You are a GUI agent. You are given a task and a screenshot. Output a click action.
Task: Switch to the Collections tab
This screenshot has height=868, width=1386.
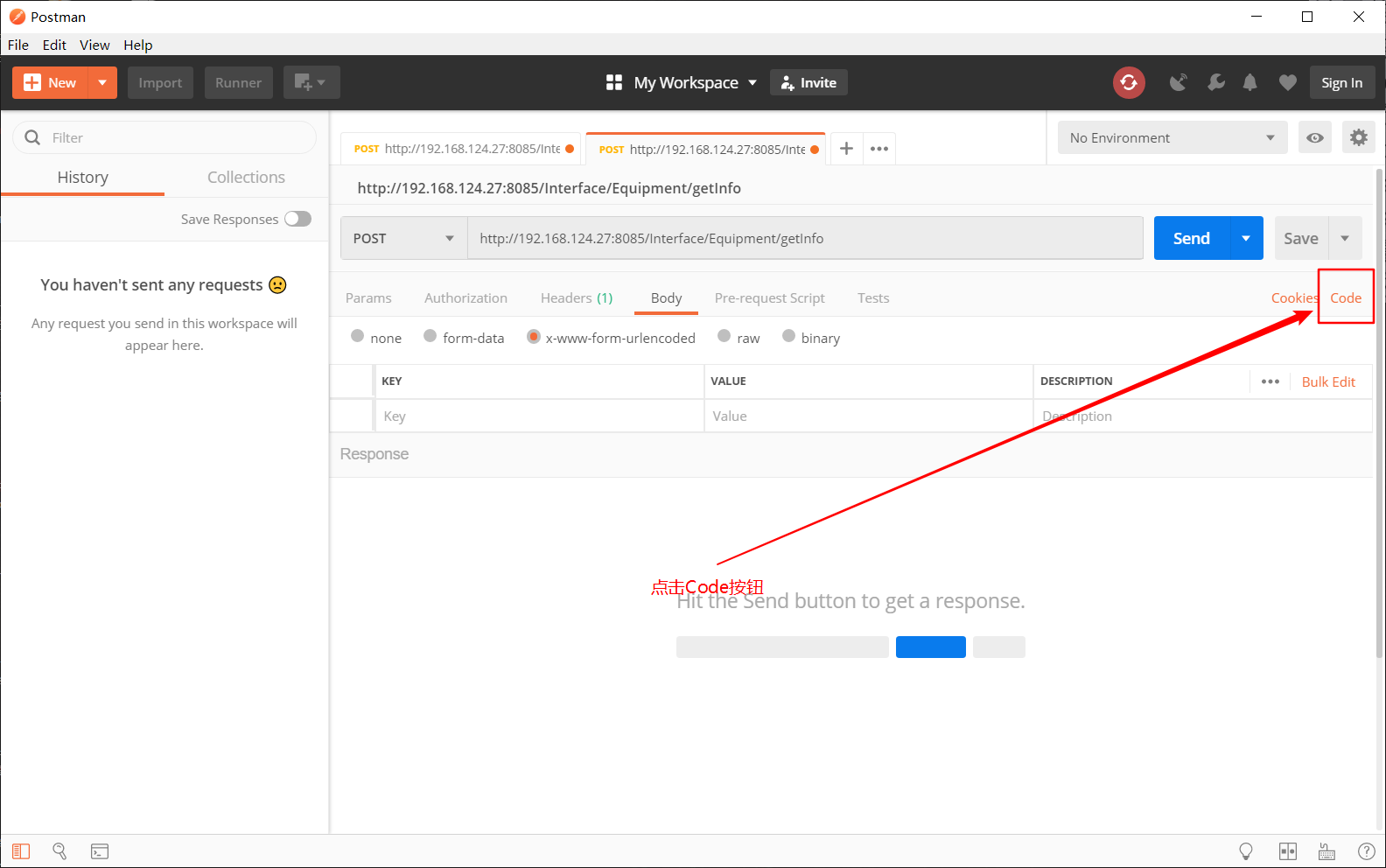(x=246, y=177)
